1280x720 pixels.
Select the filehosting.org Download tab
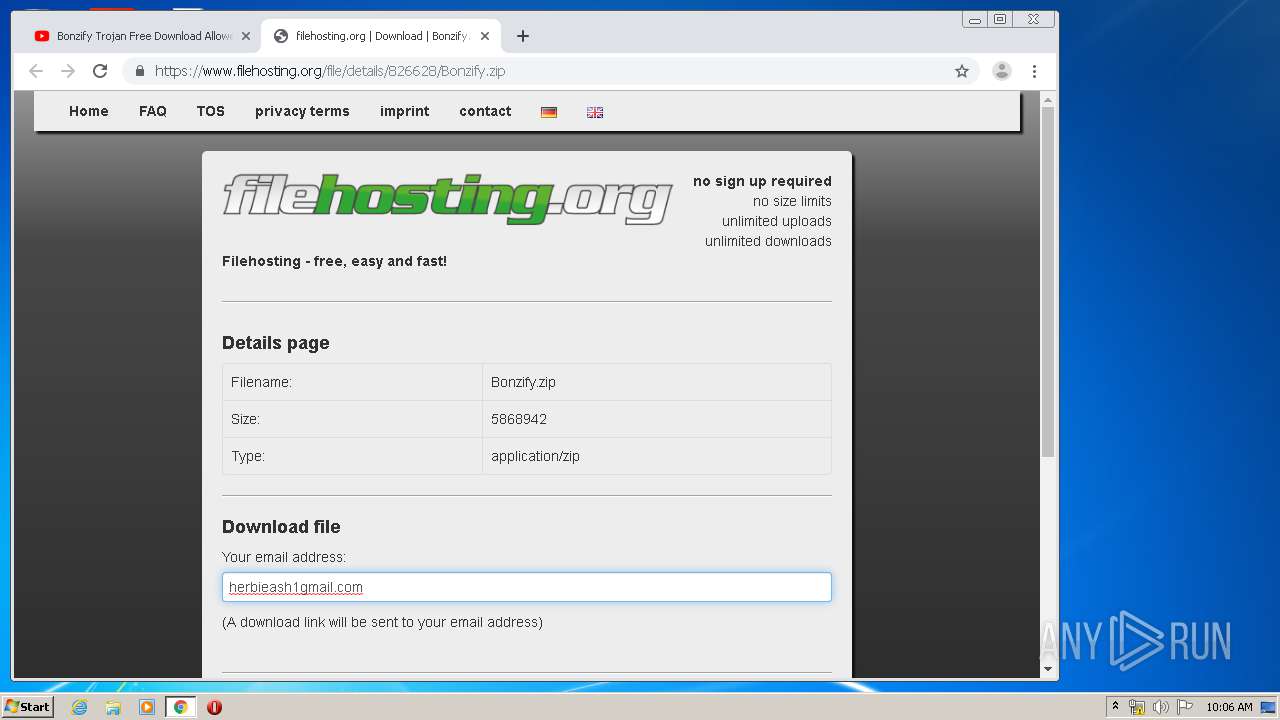coord(382,36)
